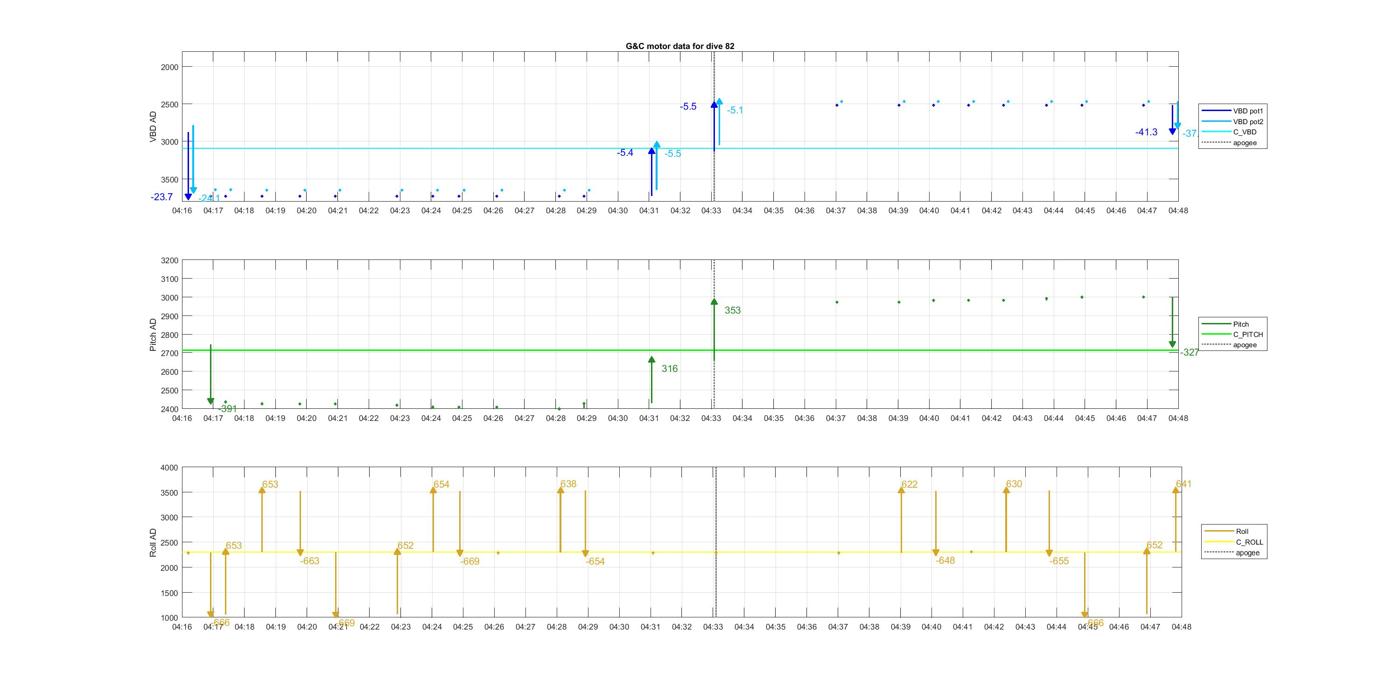Click the "641" roll data label

[x=1184, y=484]
